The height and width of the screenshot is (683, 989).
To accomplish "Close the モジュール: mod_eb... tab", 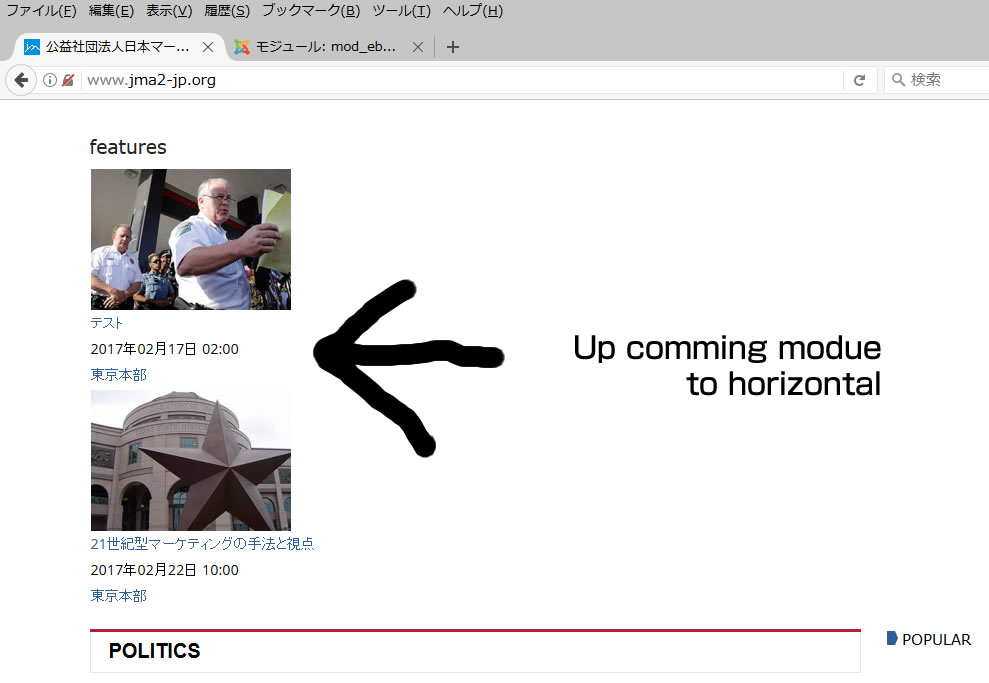I will tap(418, 47).
